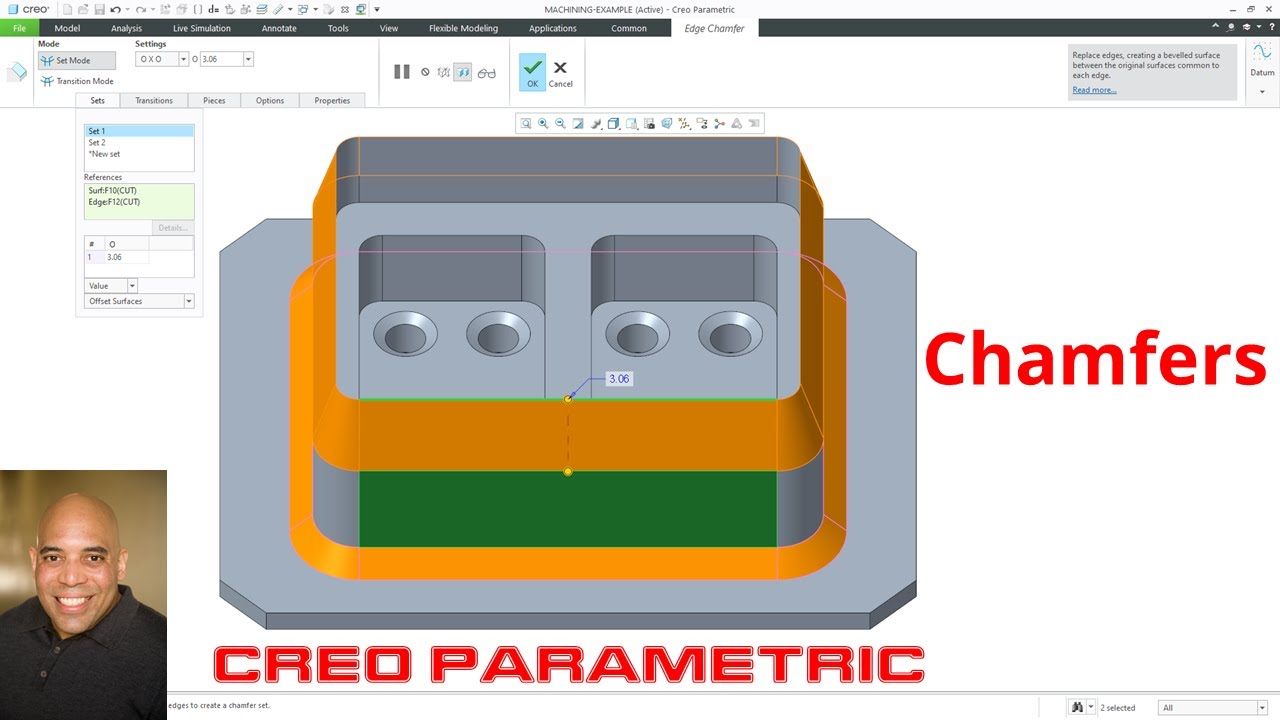Open the Properties panel tab
Screen dimensions: 1280x720
point(332,100)
